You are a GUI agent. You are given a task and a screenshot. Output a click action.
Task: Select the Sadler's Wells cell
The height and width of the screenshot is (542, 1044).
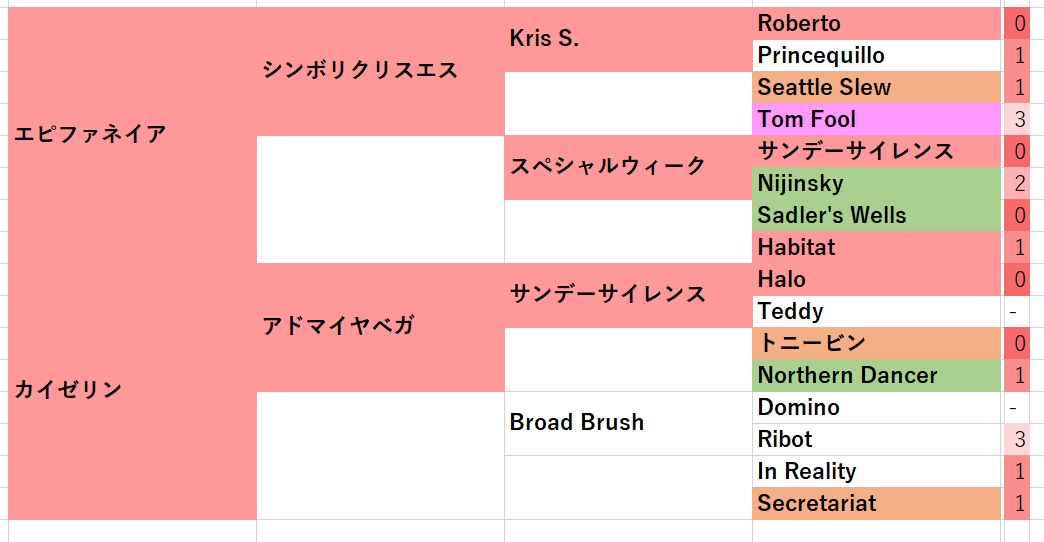(876, 215)
